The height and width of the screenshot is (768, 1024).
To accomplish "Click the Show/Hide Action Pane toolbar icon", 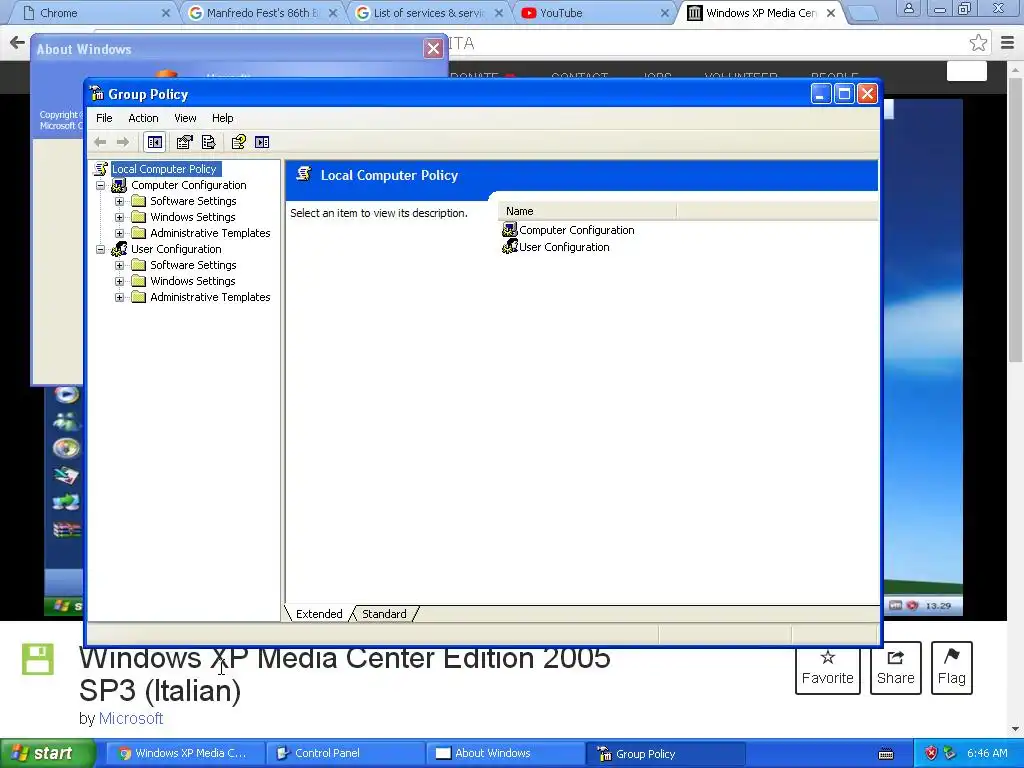I will tap(262, 142).
